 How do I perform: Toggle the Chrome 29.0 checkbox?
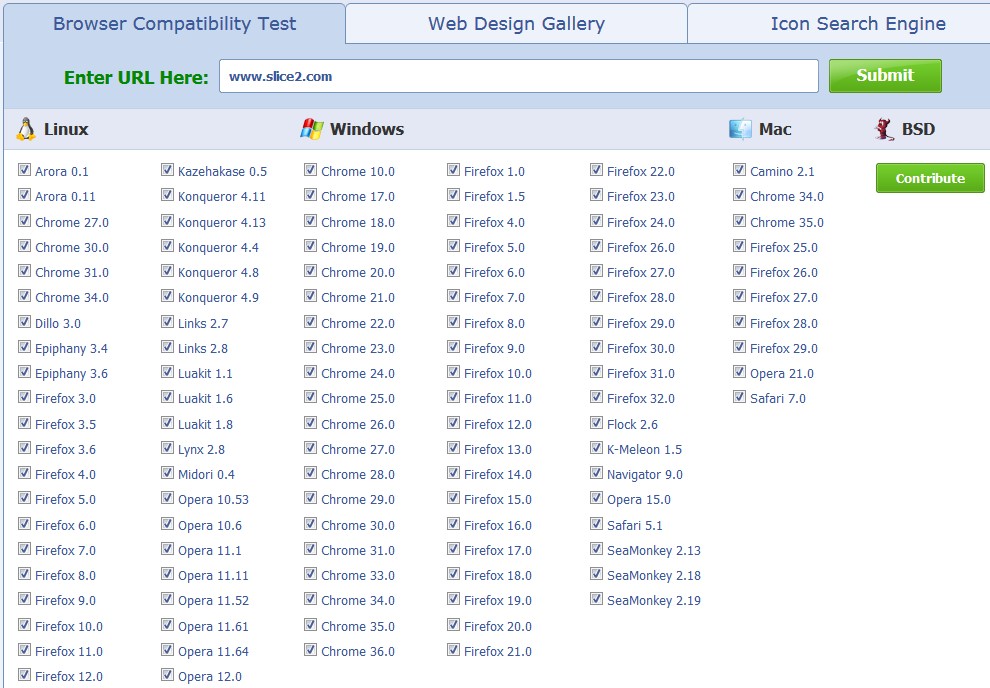coord(311,498)
